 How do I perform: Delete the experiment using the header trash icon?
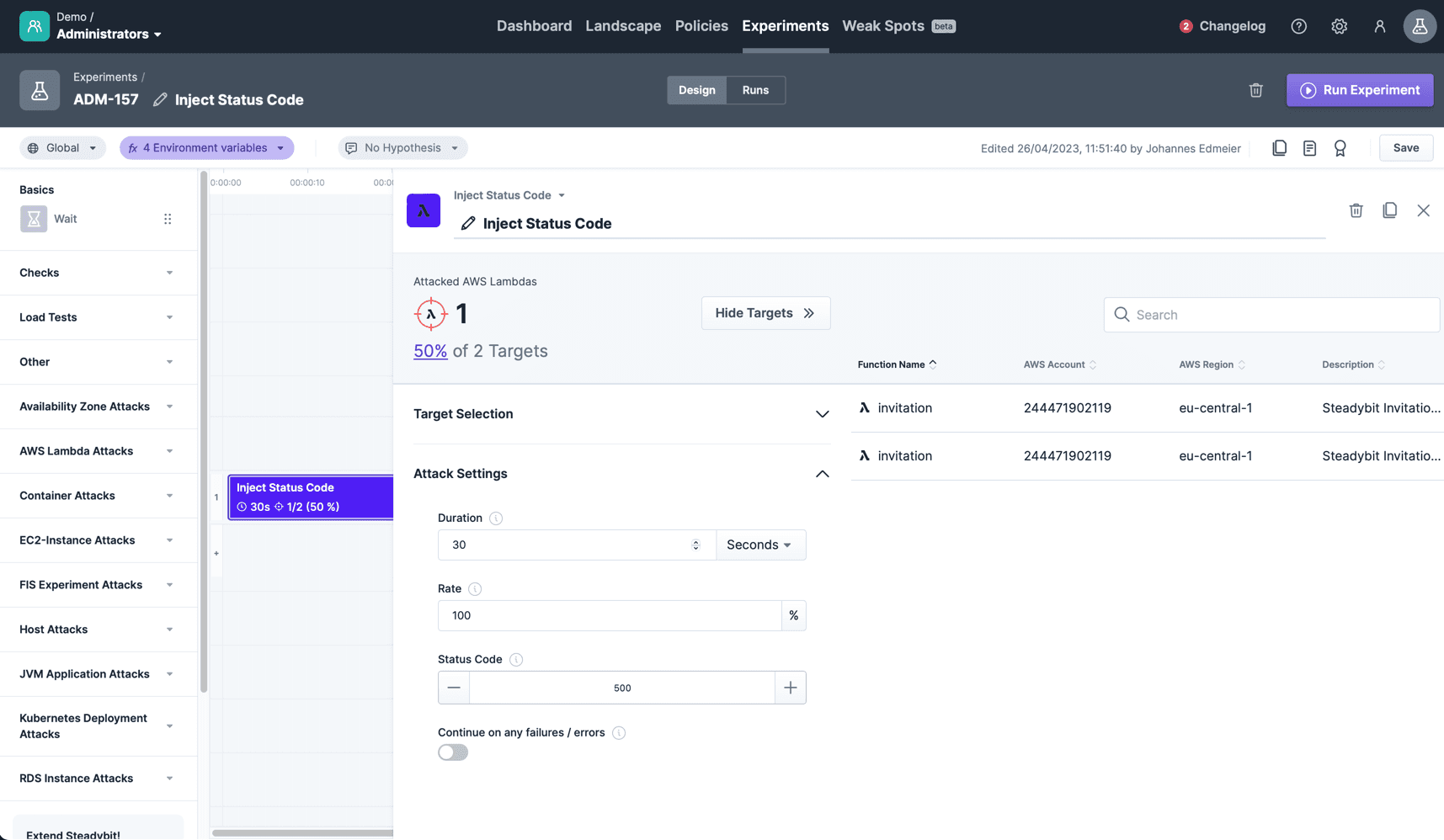click(x=1256, y=90)
